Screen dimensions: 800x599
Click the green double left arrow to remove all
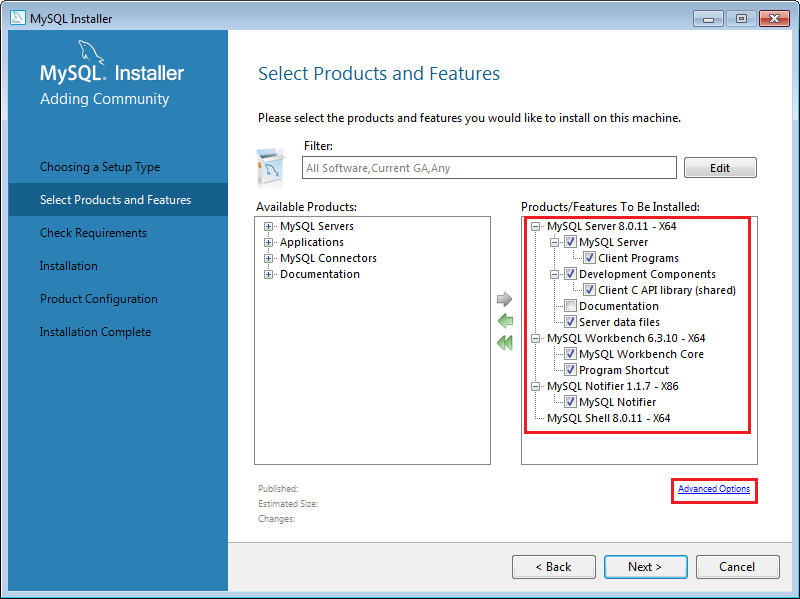[505, 343]
